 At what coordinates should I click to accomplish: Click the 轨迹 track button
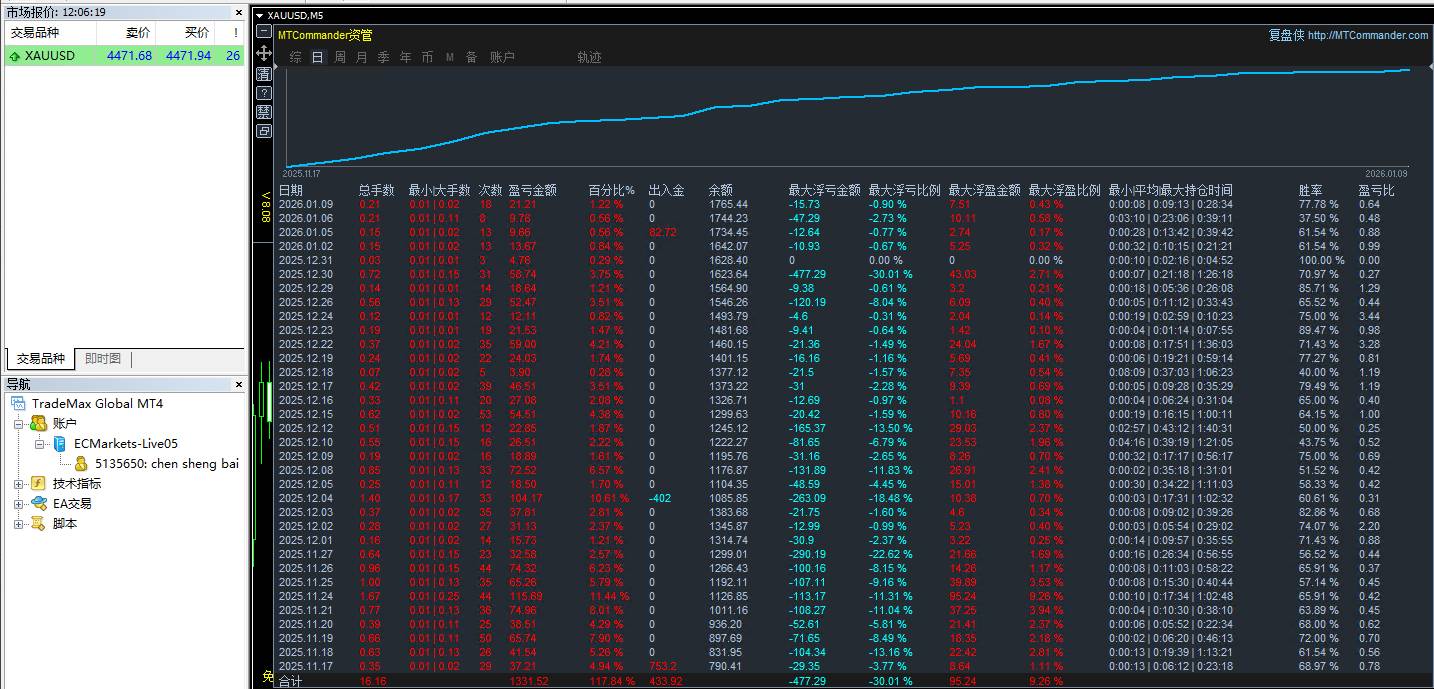pos(589,58)
